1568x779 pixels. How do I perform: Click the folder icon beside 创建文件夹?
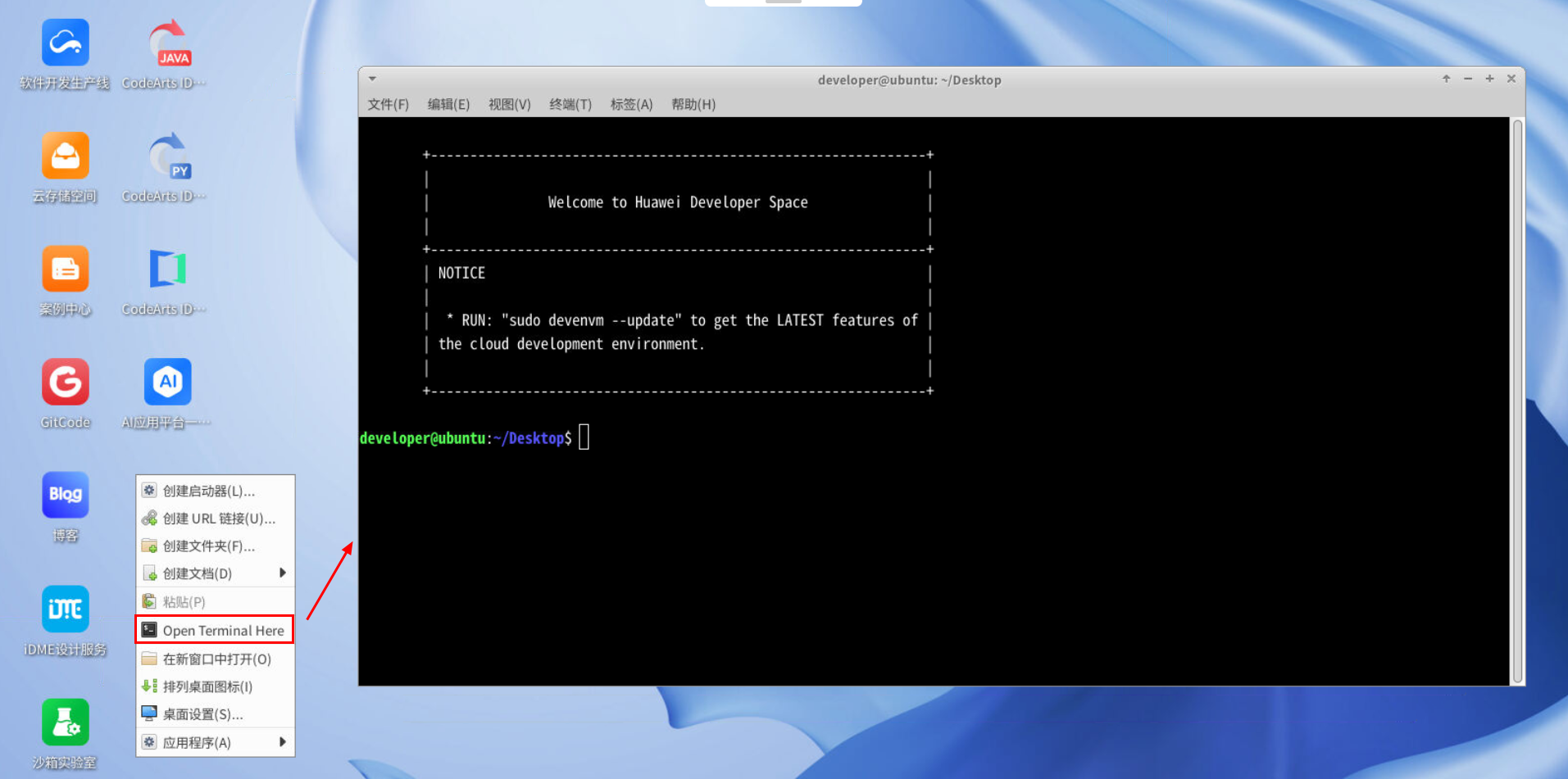(x=149, y=546)
